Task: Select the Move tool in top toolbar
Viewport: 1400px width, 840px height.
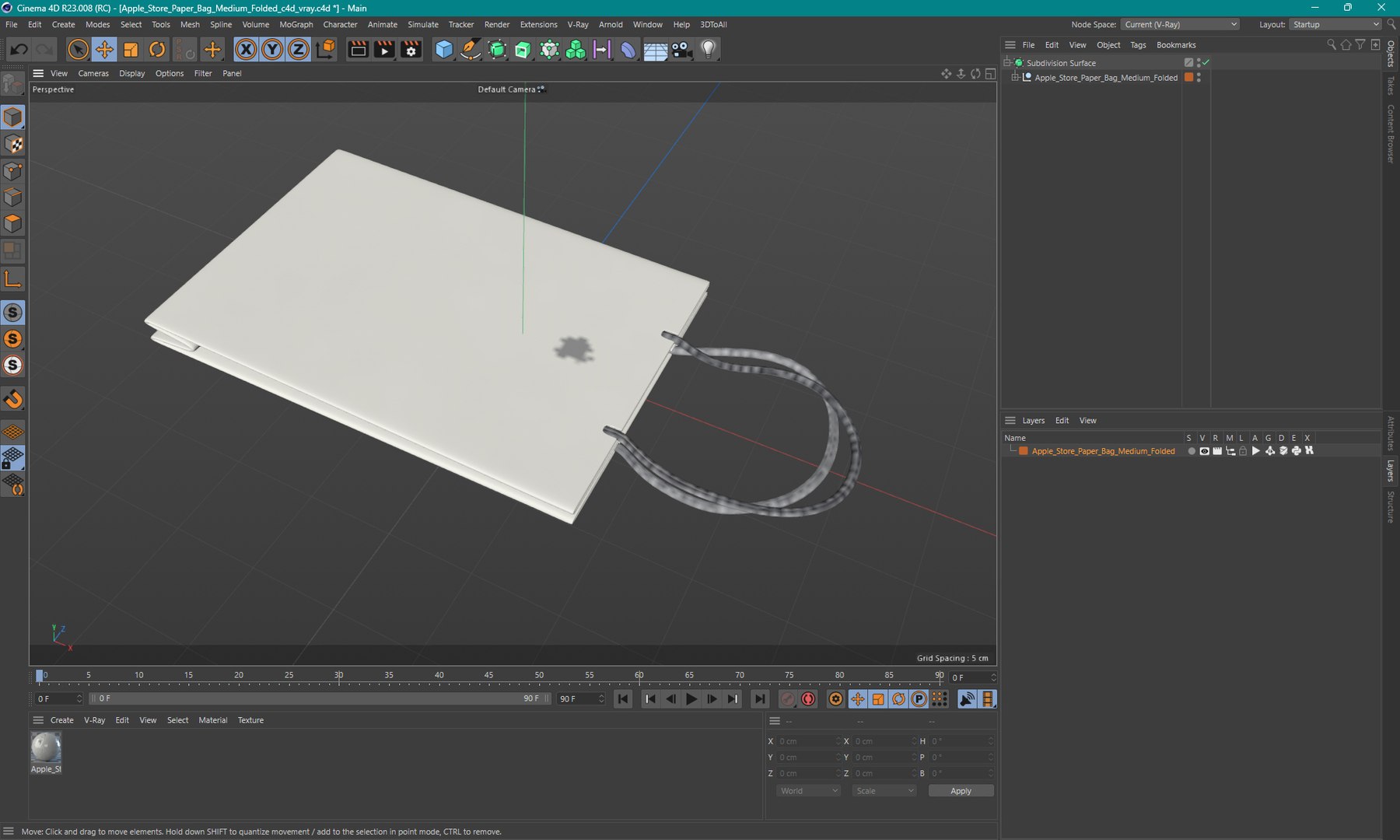Action: [x=104, y=50]
